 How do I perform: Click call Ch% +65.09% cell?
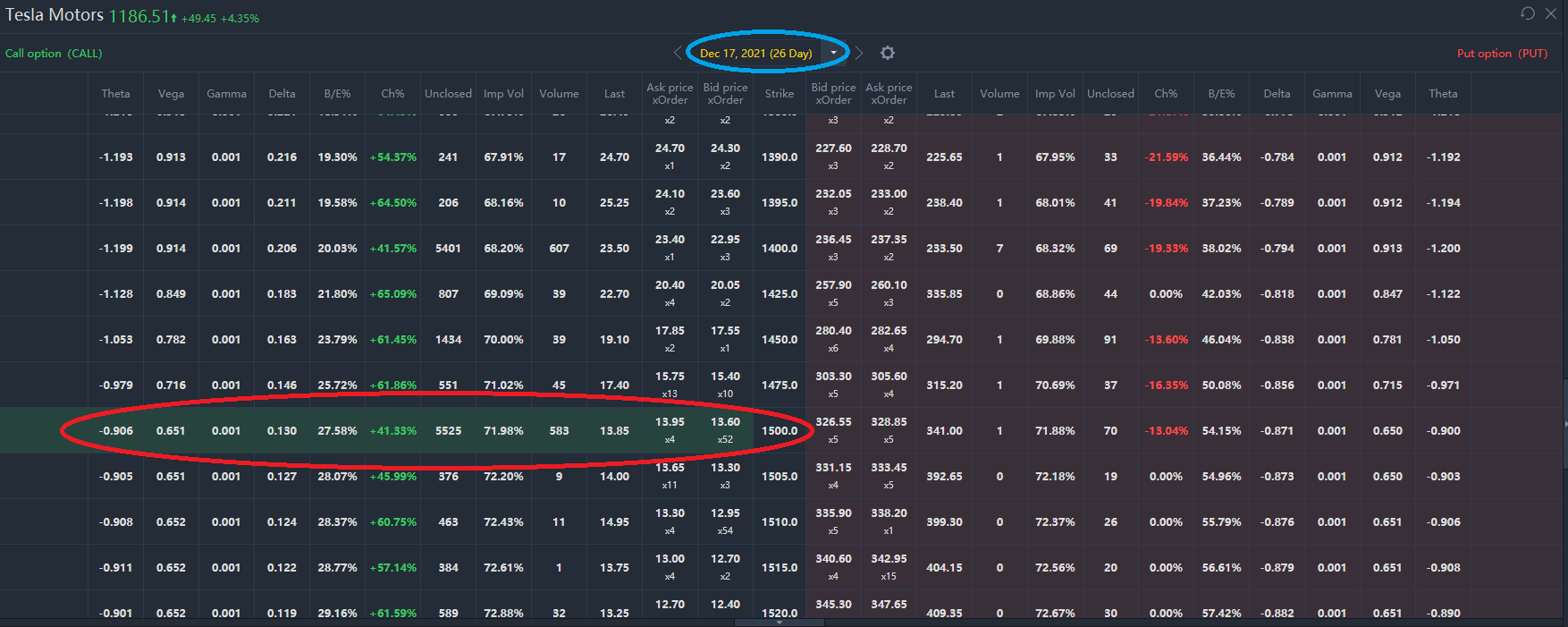click(392, 294)
